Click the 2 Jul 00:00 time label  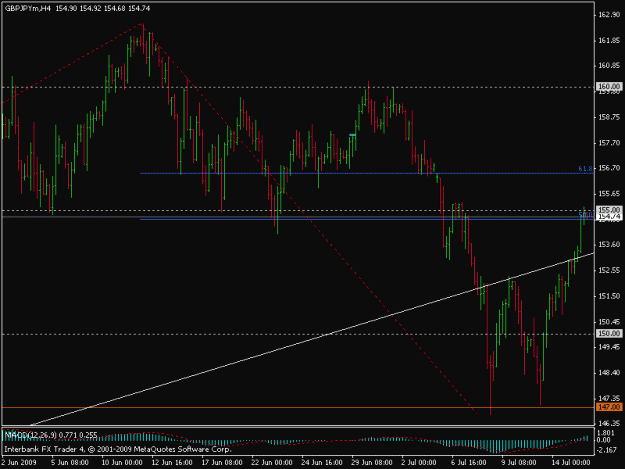click(419, 462)
